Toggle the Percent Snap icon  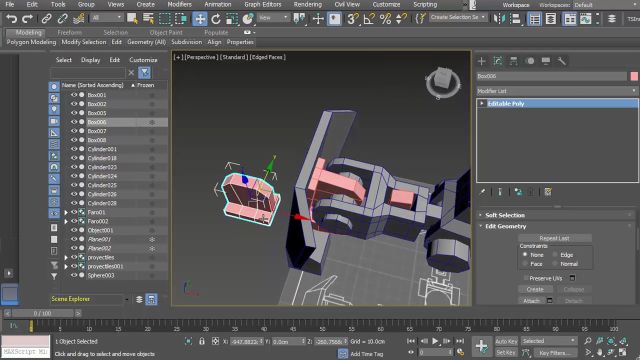[x=385, y=19]
